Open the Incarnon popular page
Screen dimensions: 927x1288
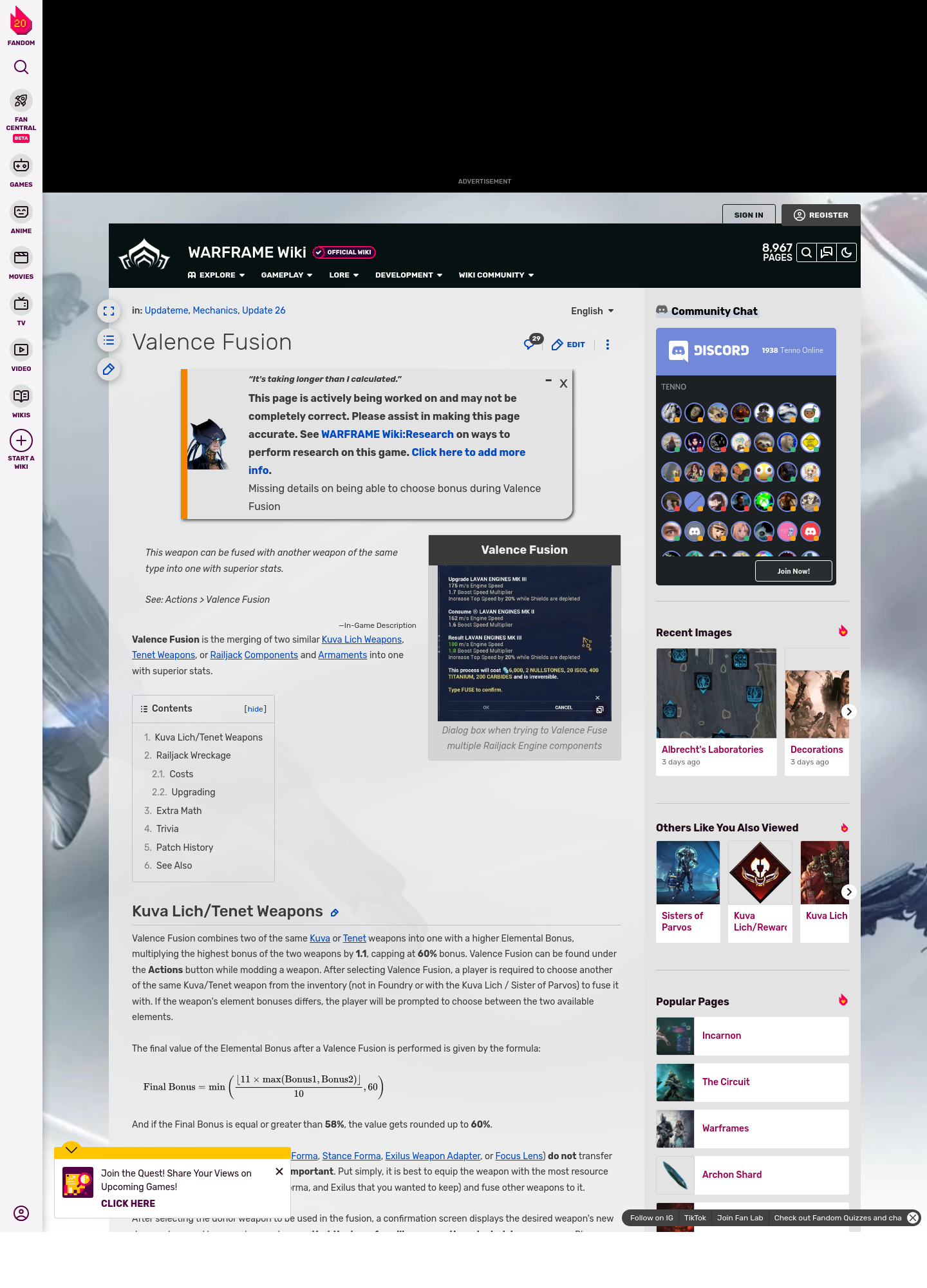pyautogui.click(x=753, y=1036)
